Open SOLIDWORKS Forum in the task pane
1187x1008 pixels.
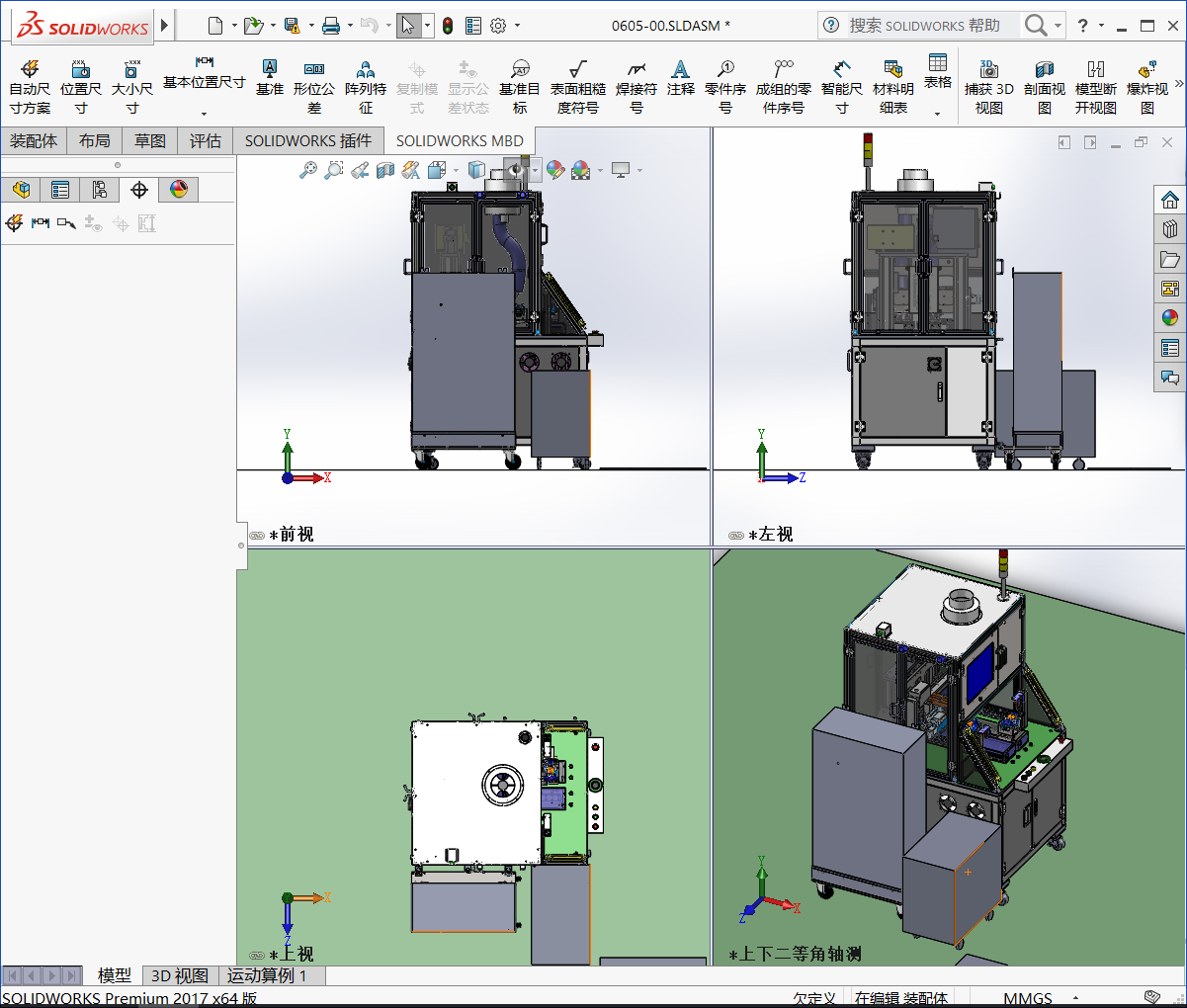(x=1170, y=378)
